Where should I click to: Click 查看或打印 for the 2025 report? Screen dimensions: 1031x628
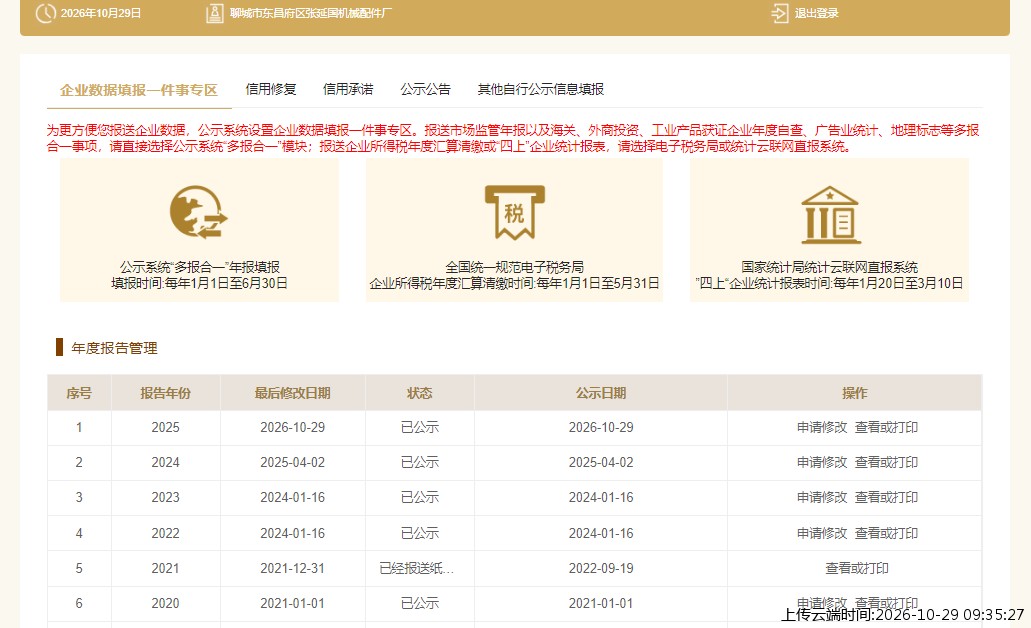click(x=886, y=427)
